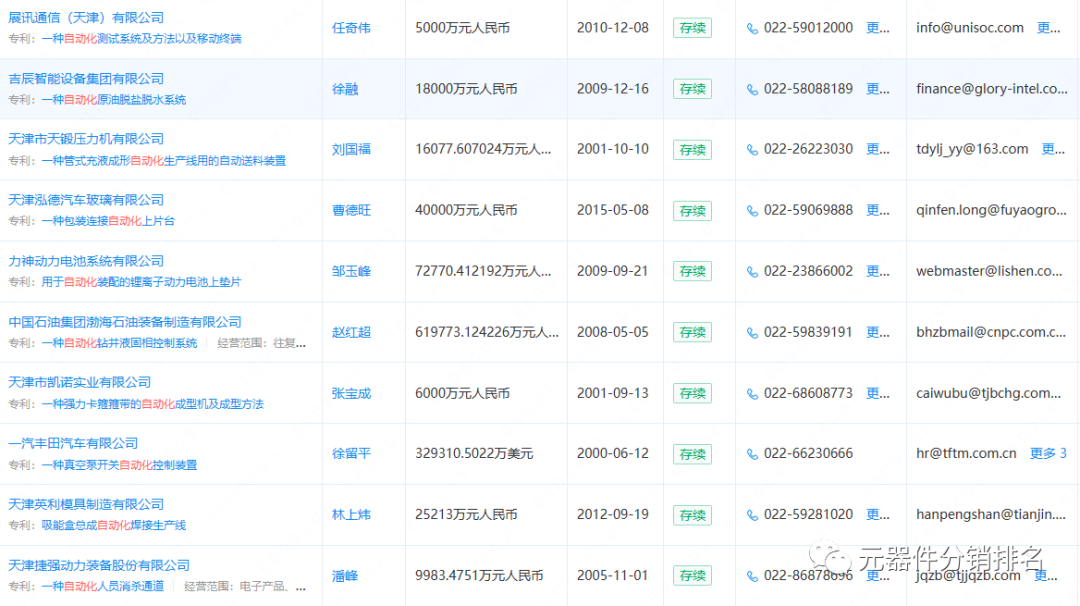
Task: View legal representative 赵红超
Action: click(x=351, y=332)
